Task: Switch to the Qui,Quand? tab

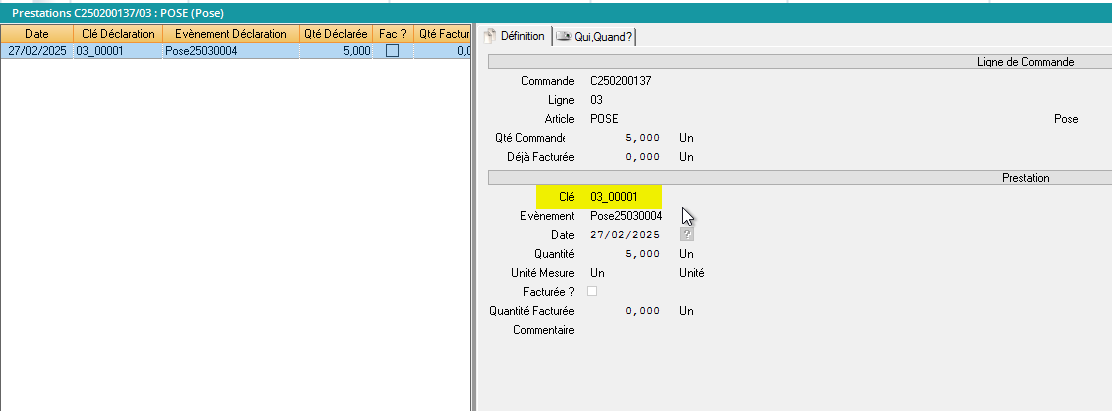Action: (595, 36)
